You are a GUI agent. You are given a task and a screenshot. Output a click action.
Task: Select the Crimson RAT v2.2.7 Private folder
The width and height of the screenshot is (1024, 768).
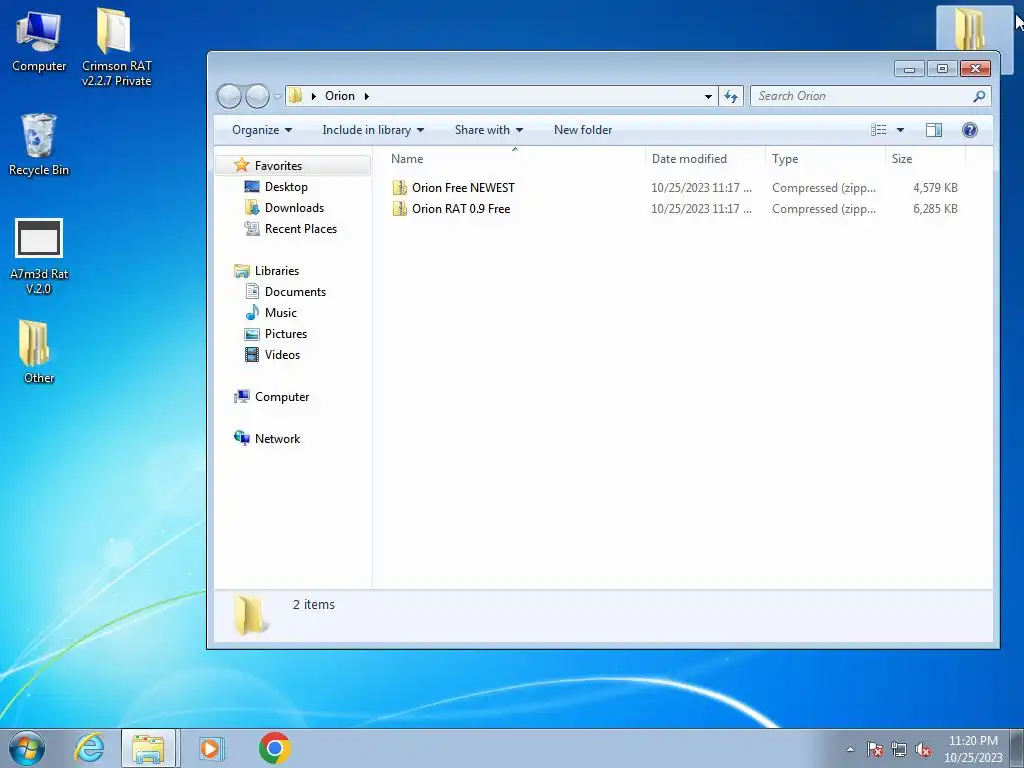point(116,47)
